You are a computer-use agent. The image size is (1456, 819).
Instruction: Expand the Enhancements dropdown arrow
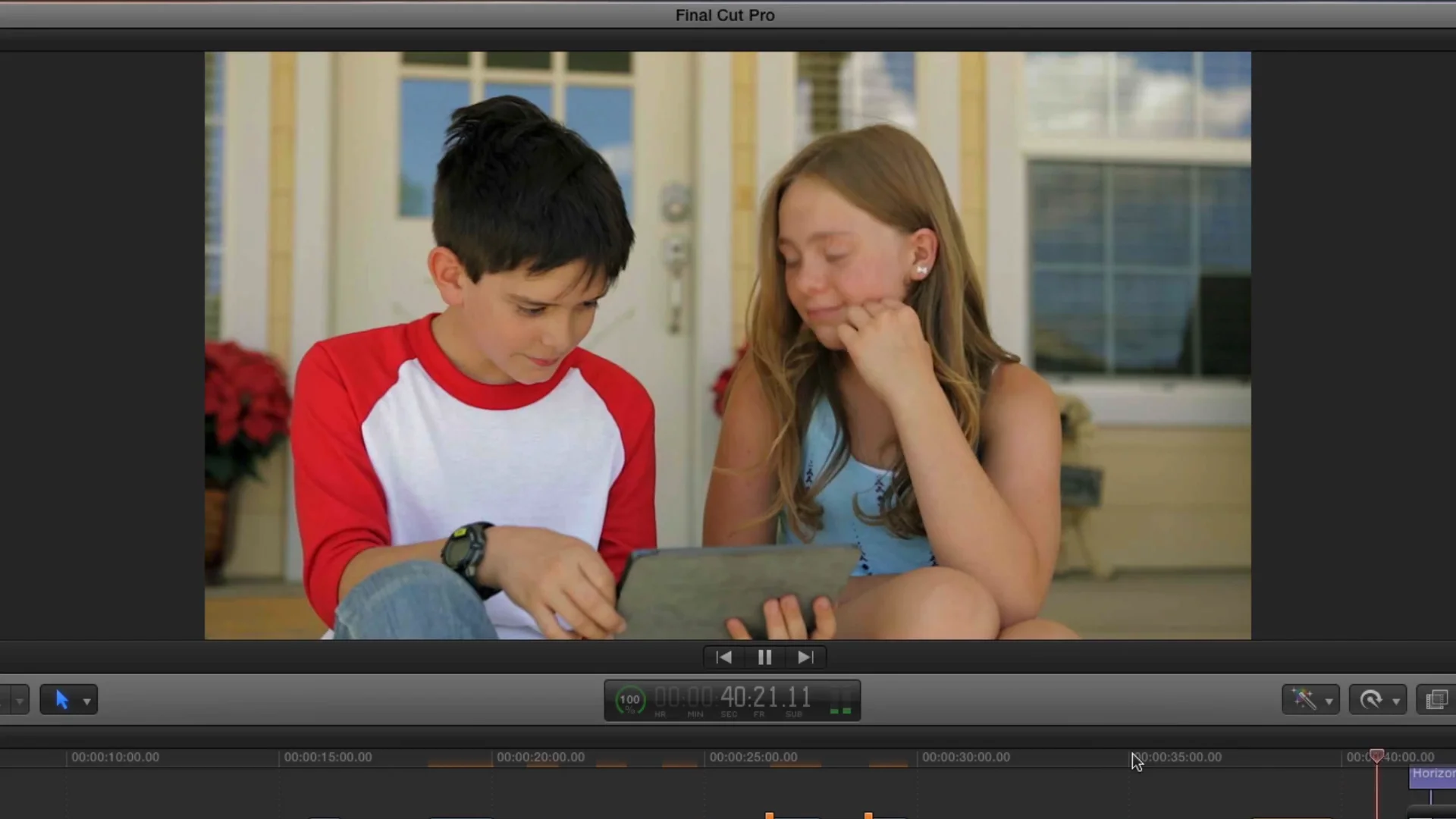tap(1329, 701)
